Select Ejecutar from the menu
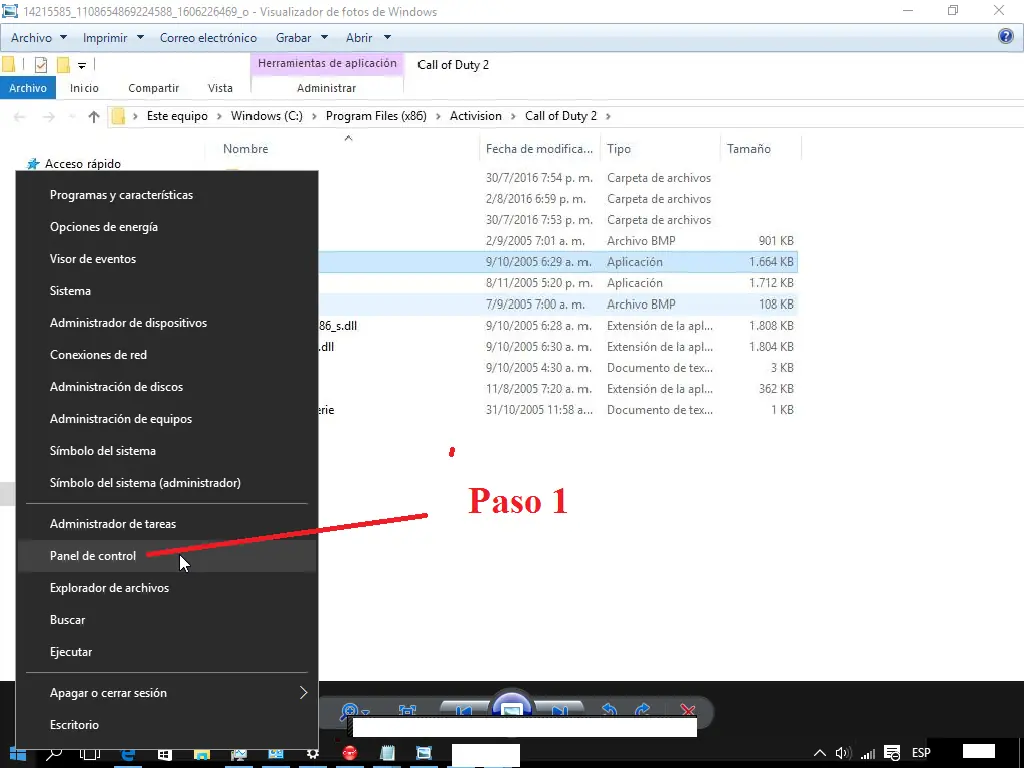 167,652
